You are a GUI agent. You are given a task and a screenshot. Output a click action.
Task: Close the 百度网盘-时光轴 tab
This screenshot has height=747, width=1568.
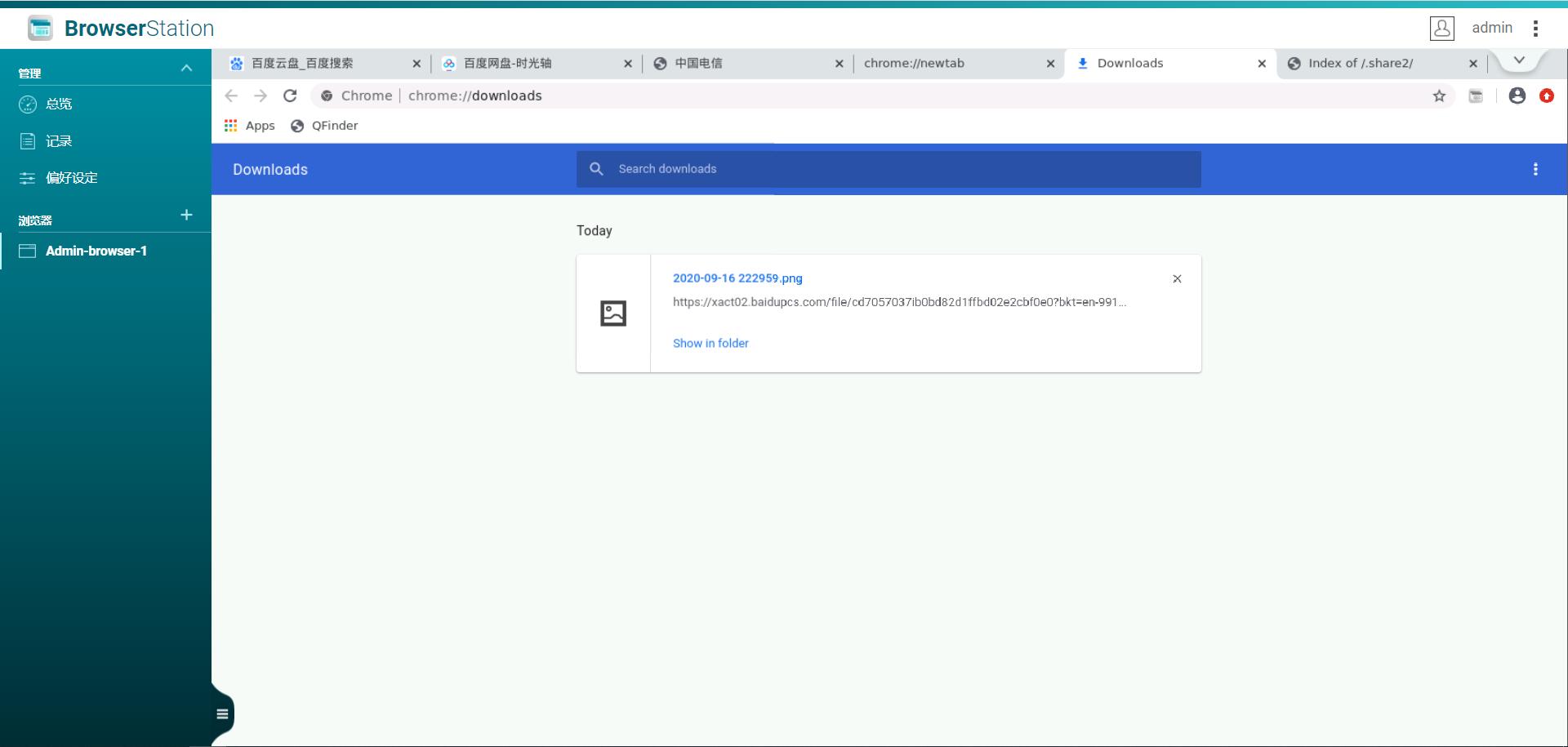coord(628,64)
